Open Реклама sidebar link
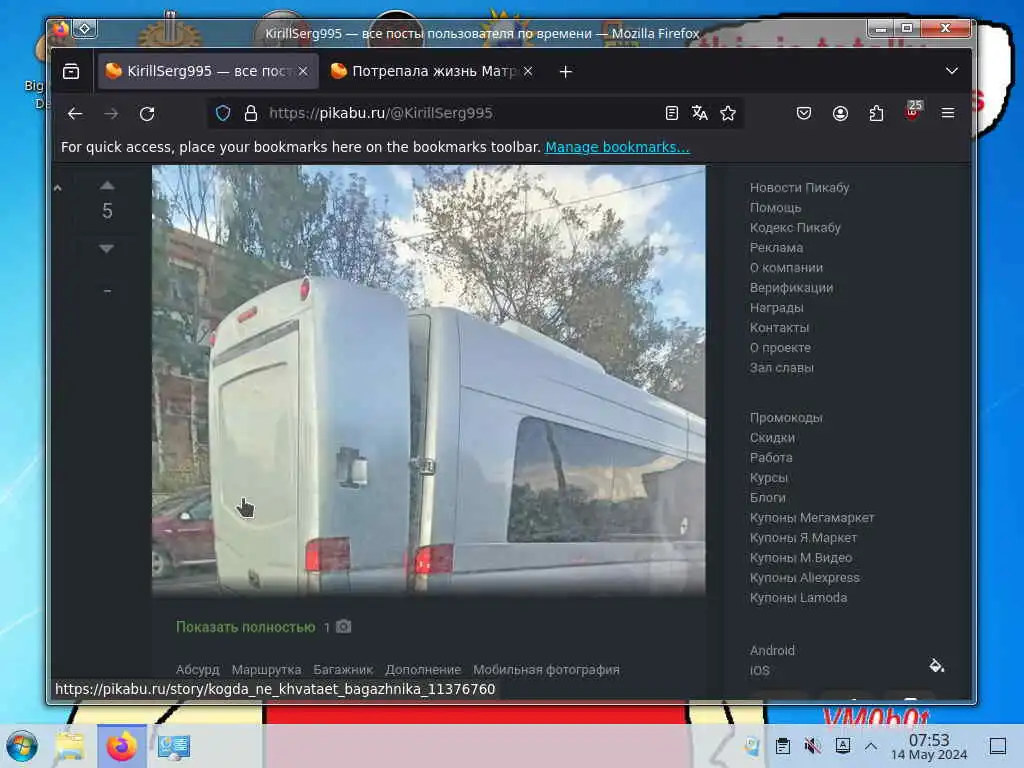This screenshot has width=1024, height=768. [x=776, y=248]
